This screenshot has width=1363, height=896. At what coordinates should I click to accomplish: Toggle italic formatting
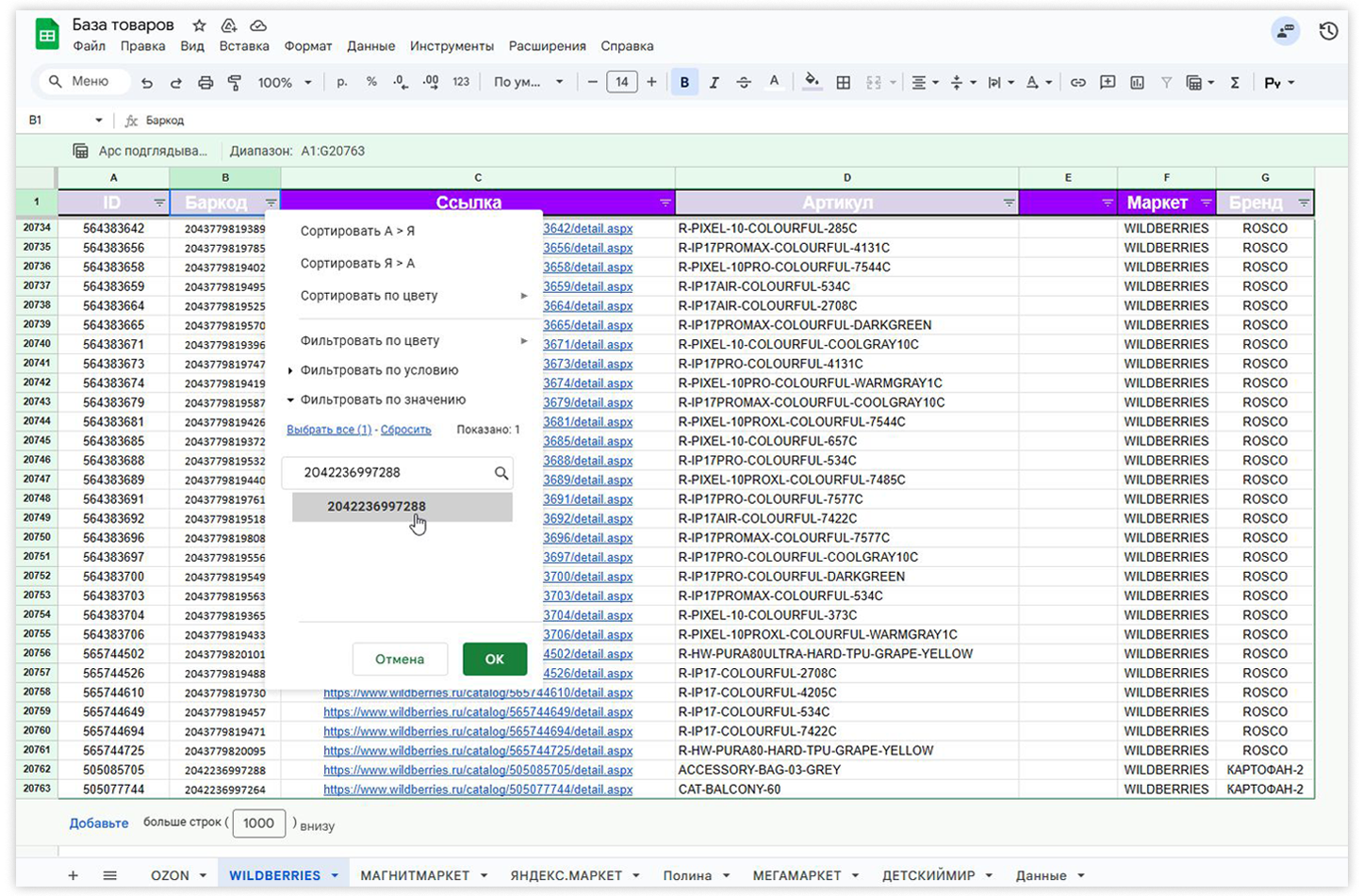coord(714,83)
